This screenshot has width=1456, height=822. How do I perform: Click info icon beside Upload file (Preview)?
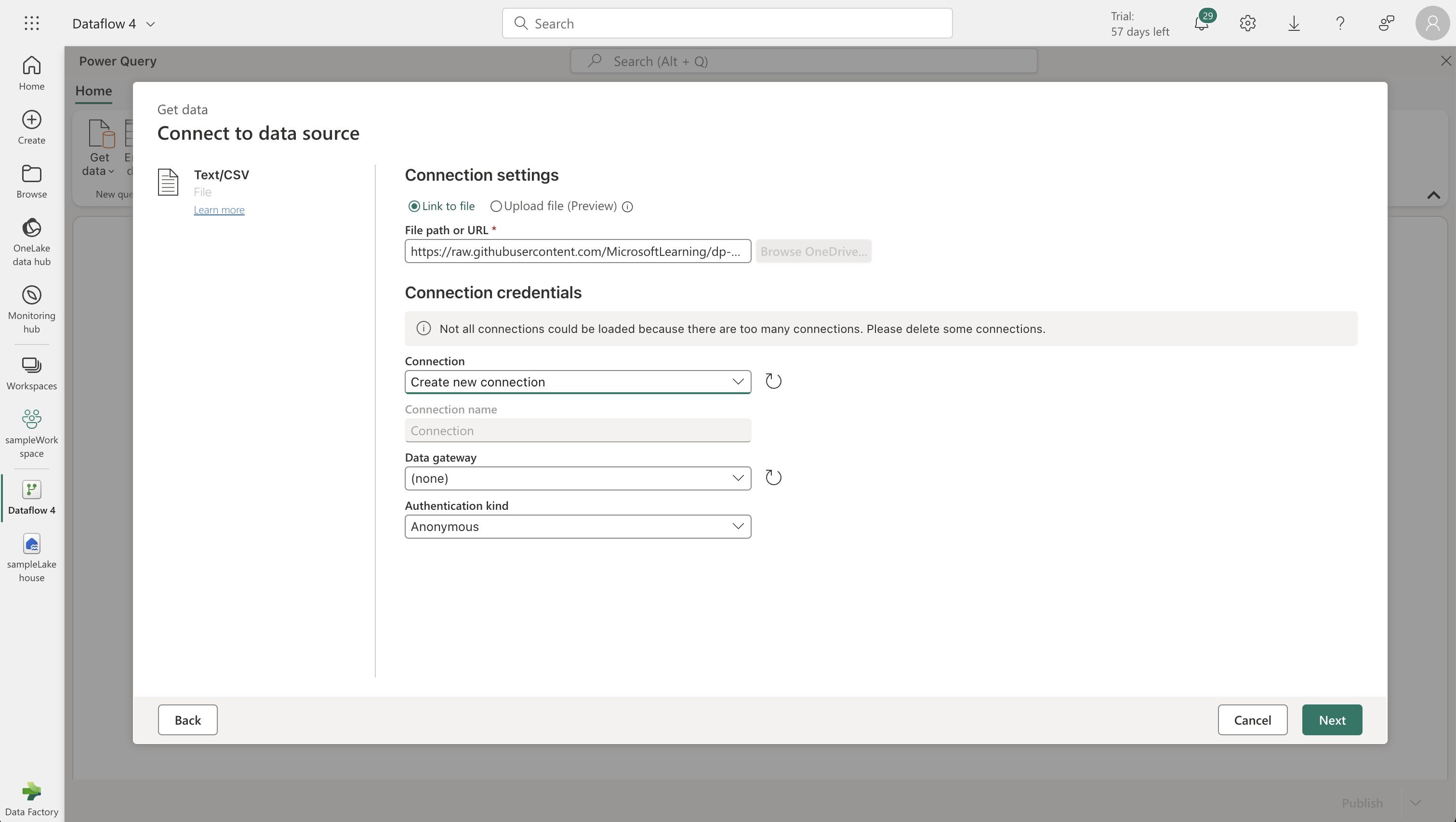(x=627, y=207)
